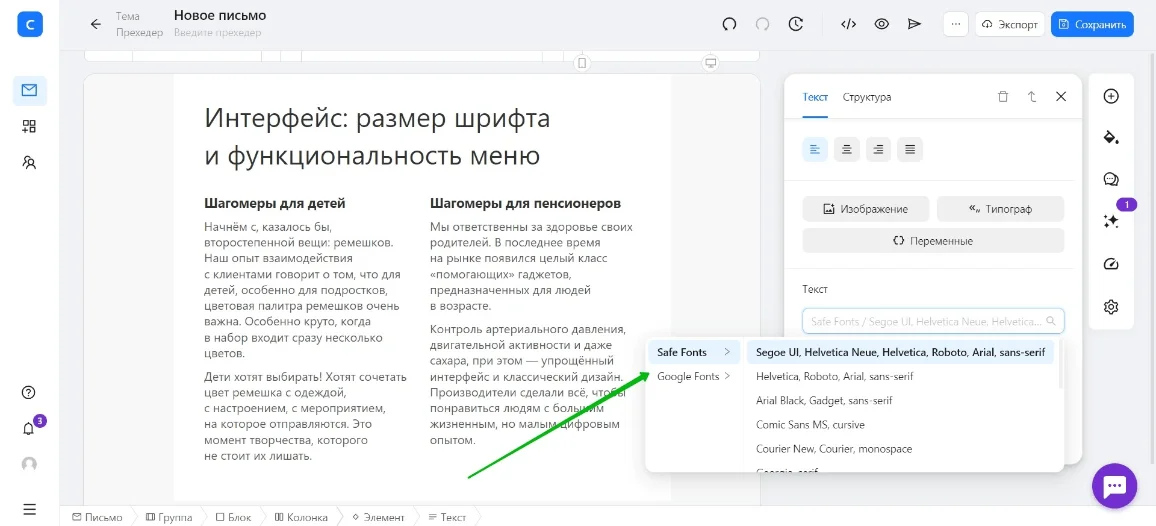This screenshot has height=526, width=1156.
Task: Click the Экспорт button
Action: point(1009,24)
